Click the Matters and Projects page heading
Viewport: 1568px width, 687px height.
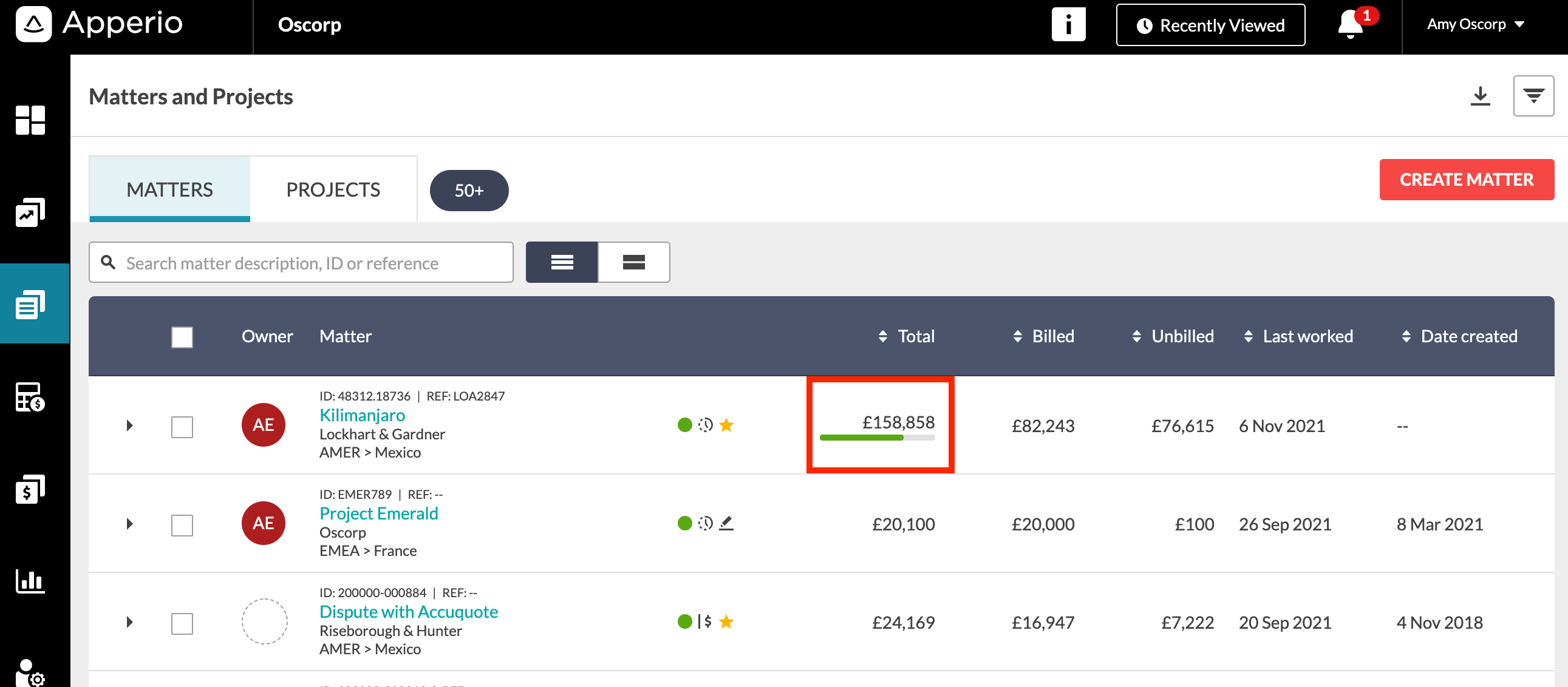pos(191,96)
